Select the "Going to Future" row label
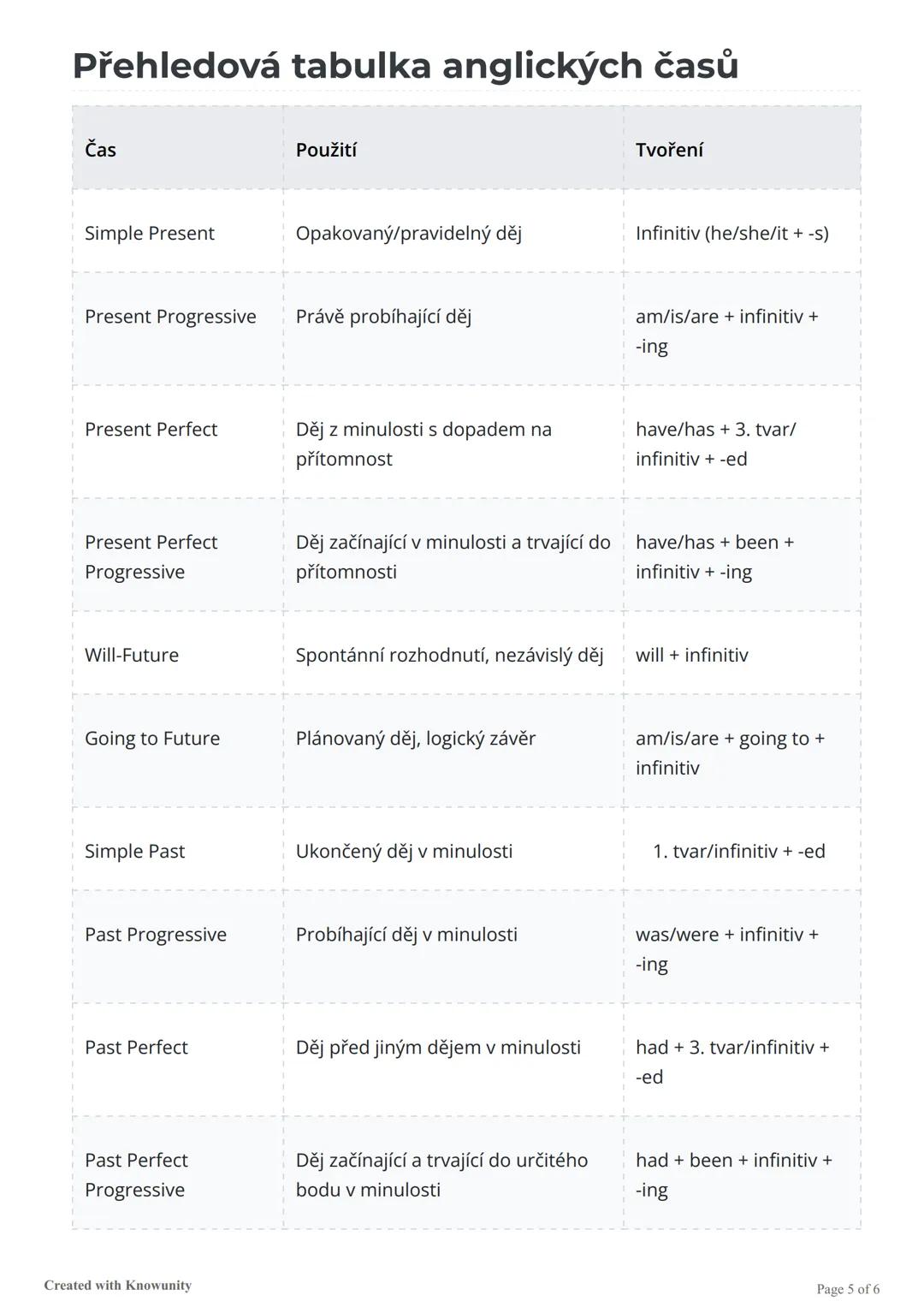This screenshot has width=924, height=1307. click(152, 738)
